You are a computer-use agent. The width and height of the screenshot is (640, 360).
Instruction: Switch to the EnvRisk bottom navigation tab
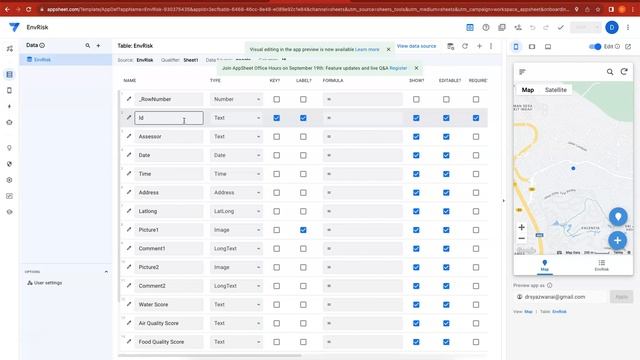click(x=602, y=265)
